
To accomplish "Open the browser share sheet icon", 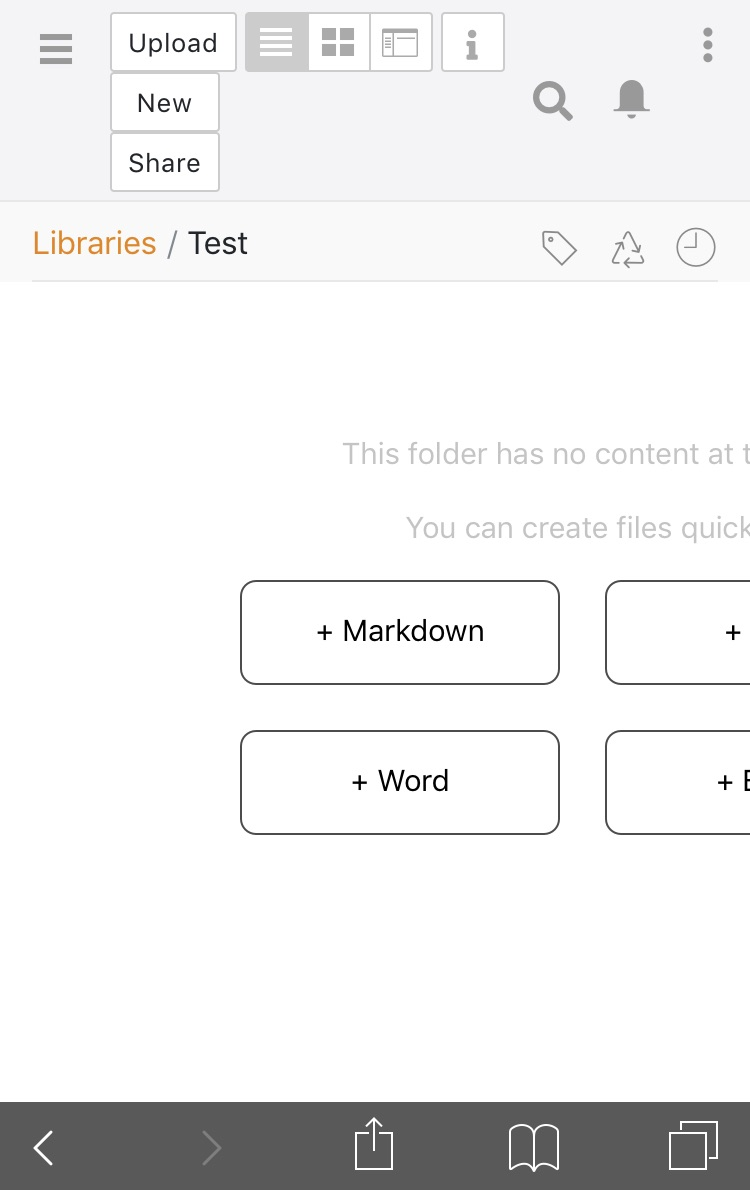I will pos(374,1145).
